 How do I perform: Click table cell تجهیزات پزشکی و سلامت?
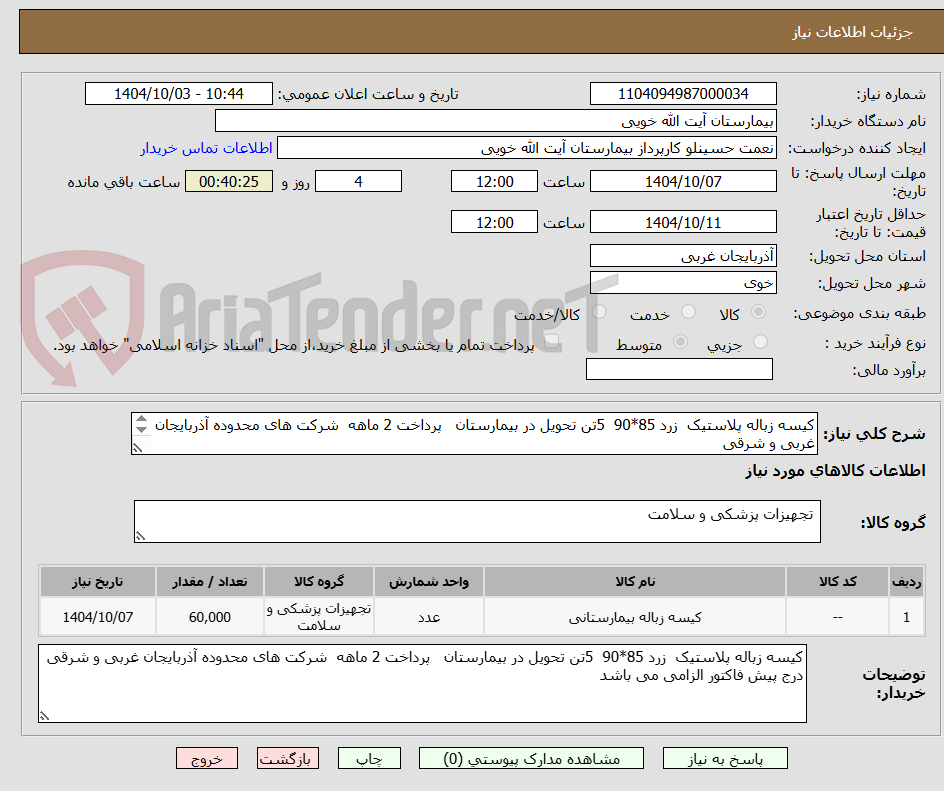pyautogui.click(x=319, y=617)
